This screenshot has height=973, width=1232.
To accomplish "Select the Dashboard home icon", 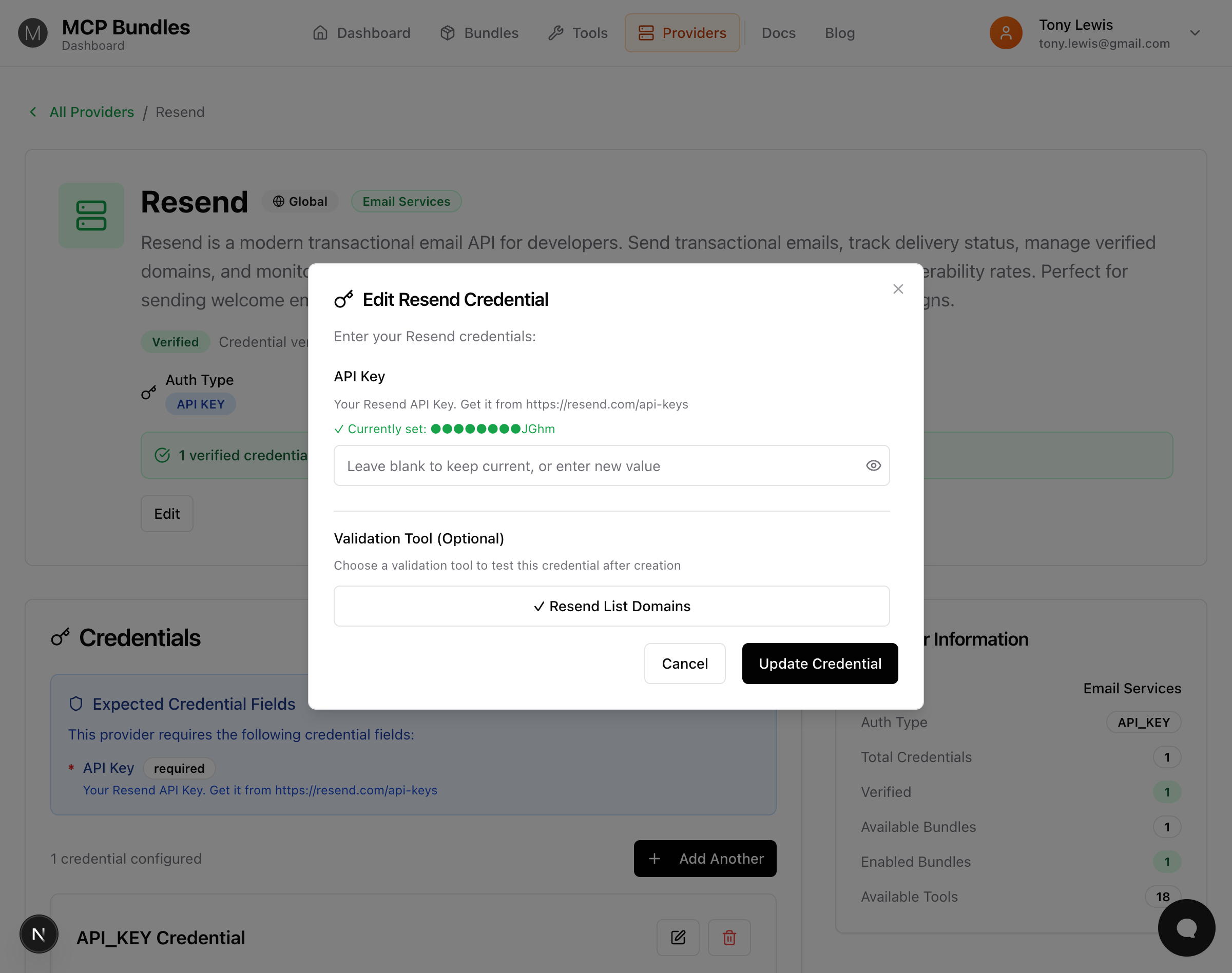I will [x=321, y=33].
